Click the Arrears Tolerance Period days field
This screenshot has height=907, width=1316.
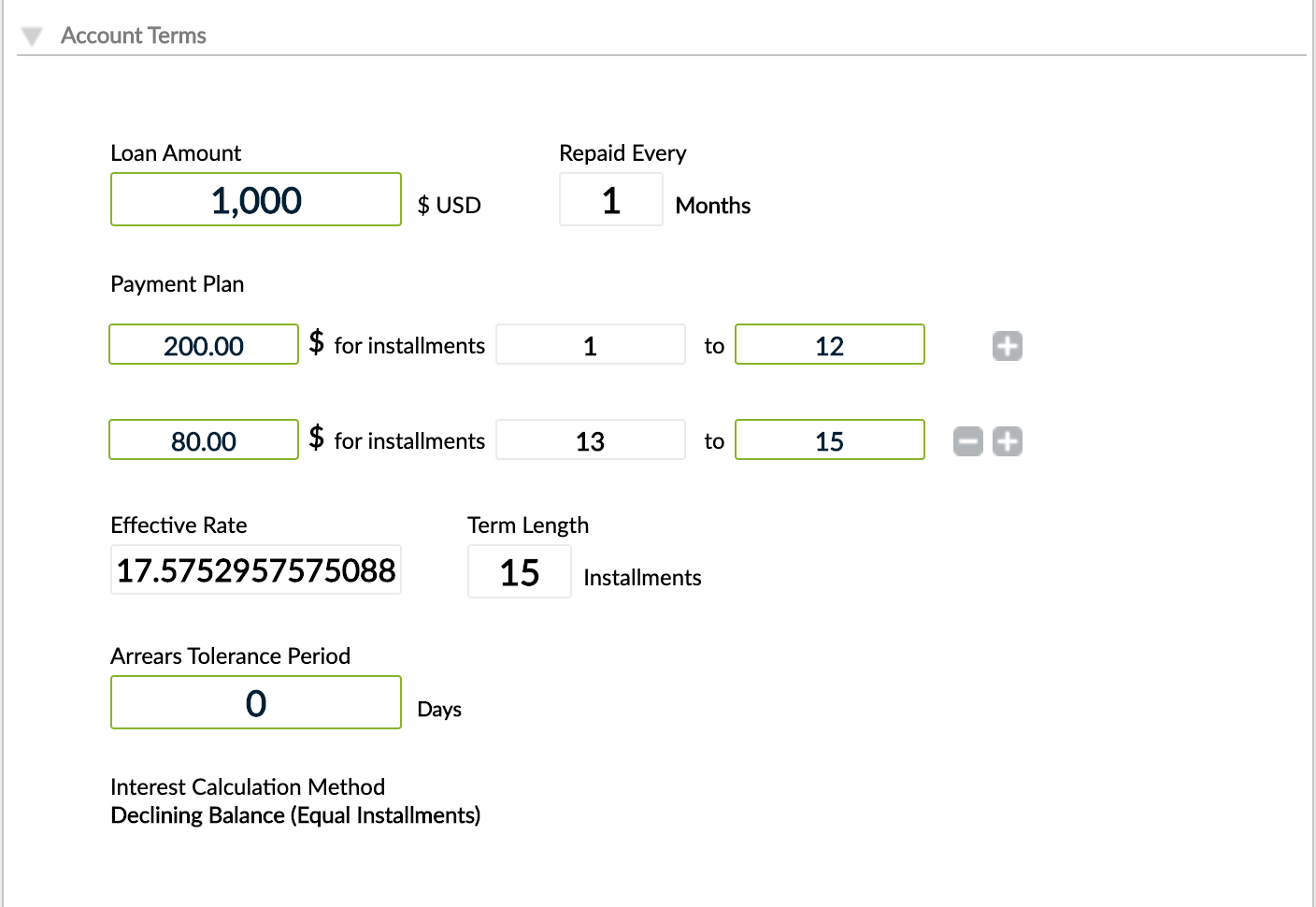coord(255,702)
